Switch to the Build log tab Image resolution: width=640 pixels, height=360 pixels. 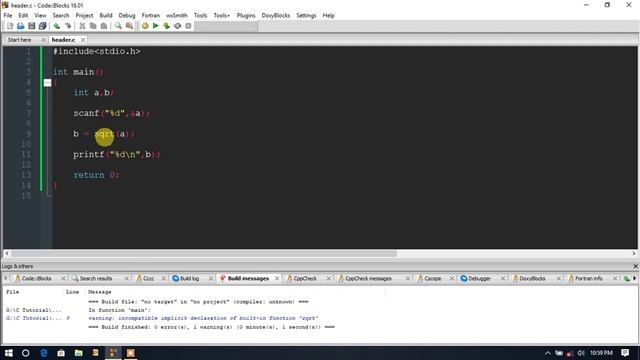point(189,278)
